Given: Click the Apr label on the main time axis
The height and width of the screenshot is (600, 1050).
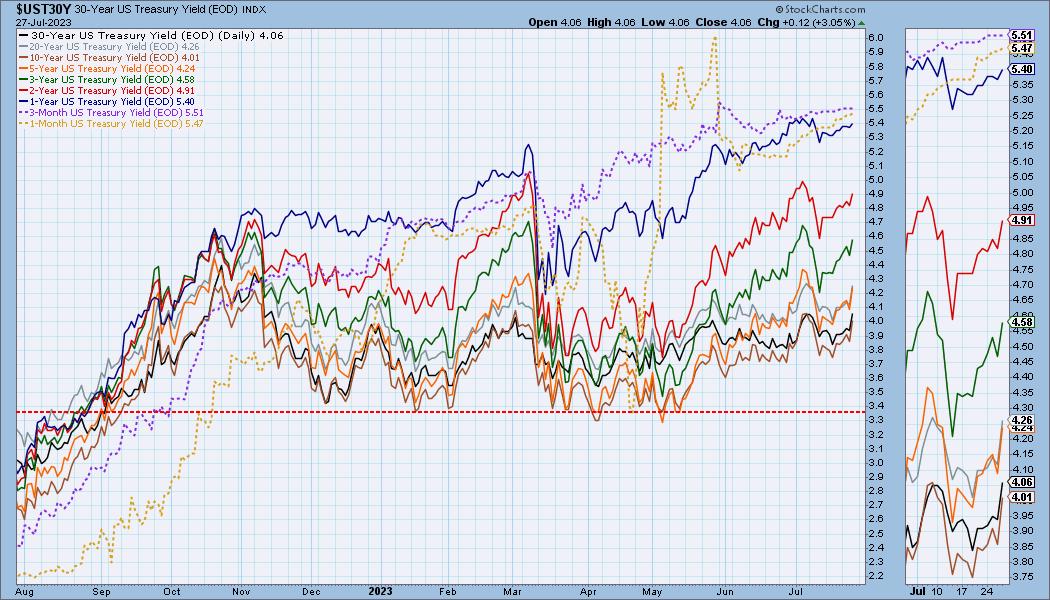Looking at the screenshot, I should (588, 592).
